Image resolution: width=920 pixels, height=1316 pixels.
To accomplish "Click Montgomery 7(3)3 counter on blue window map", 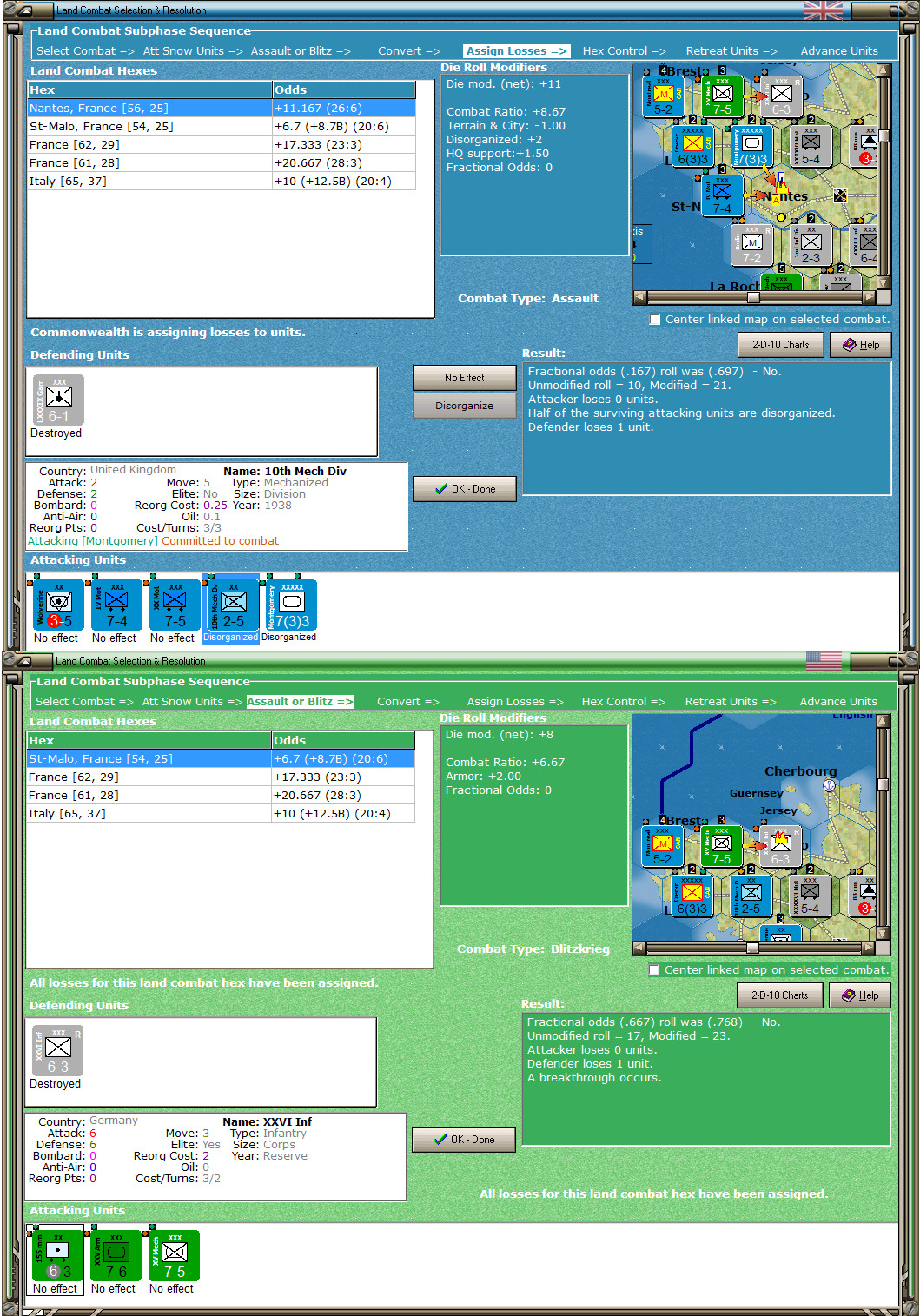I will coord(751,147).
